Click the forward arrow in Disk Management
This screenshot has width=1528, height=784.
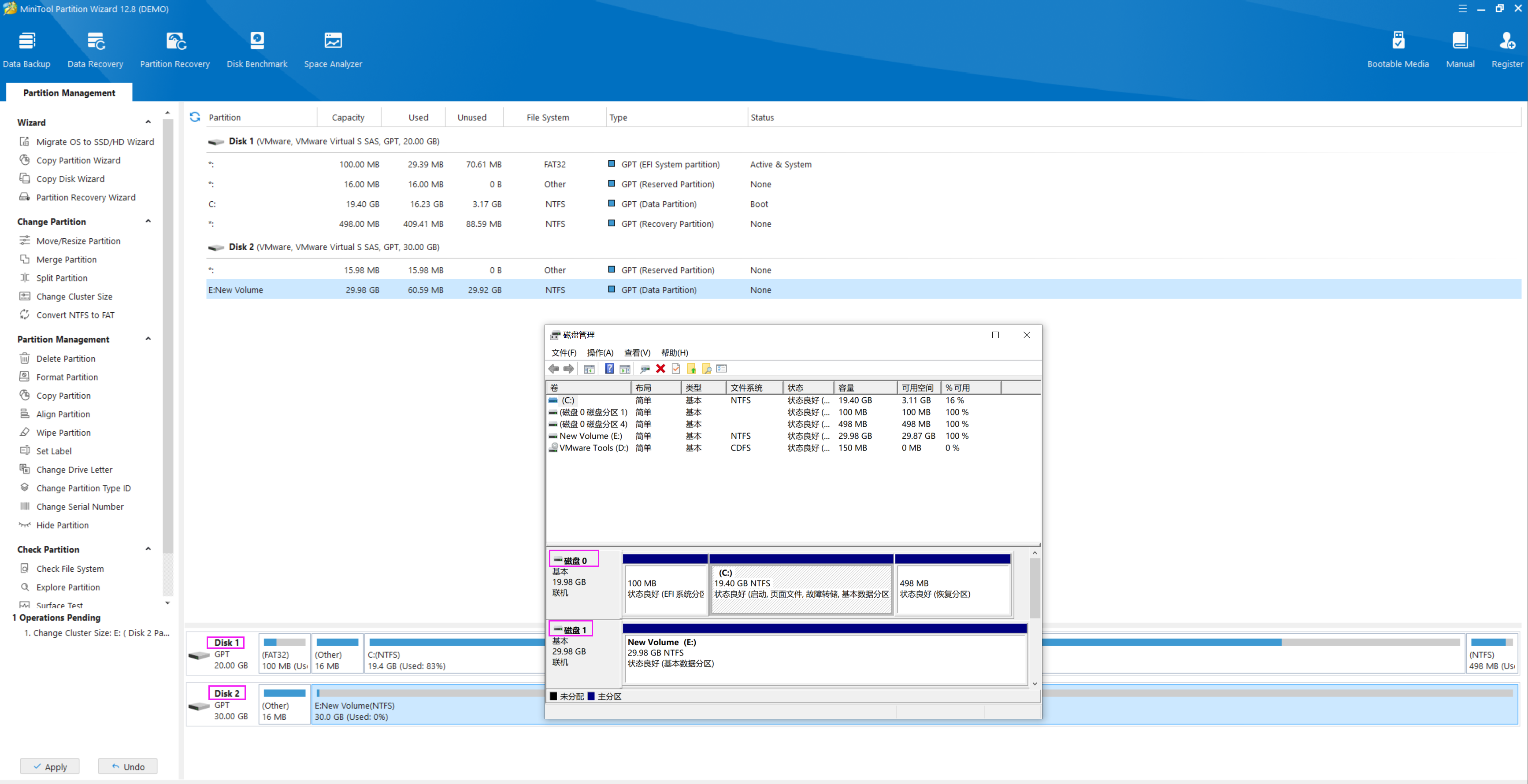coord(569,369)
